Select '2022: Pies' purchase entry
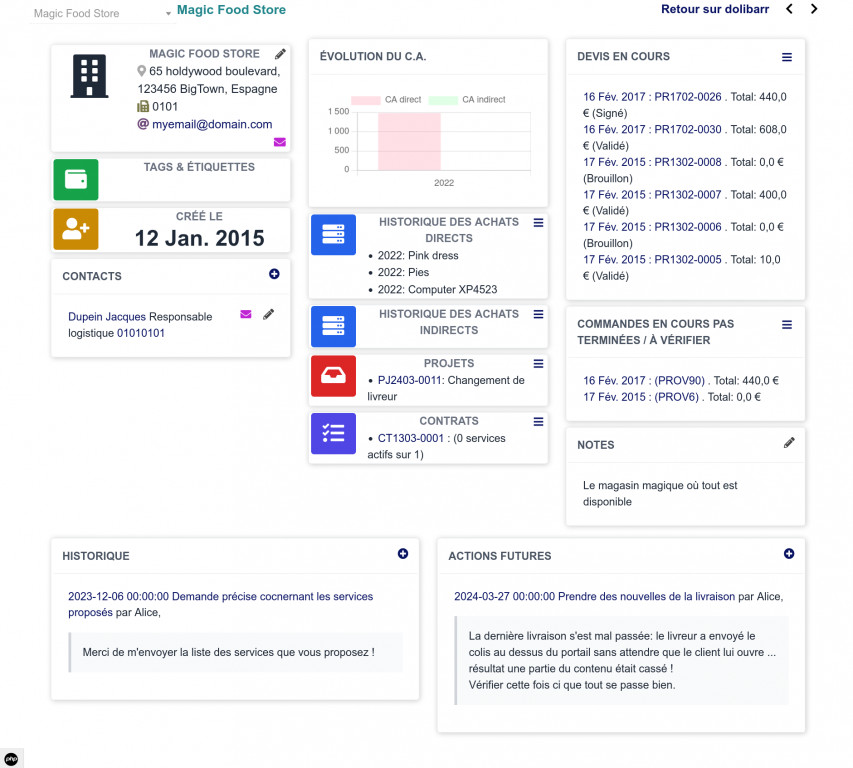 [x=403, y=272]
